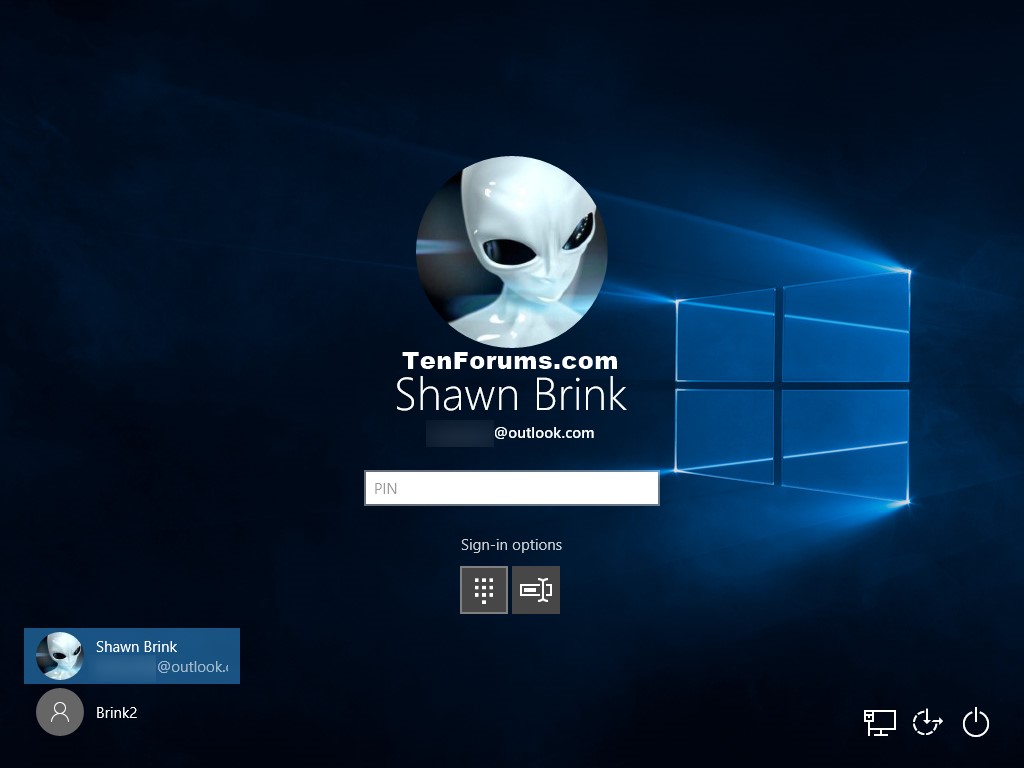This screenshot has width=1024, height=768.
Task: Open the power options menu
Action: pos(976,722)
